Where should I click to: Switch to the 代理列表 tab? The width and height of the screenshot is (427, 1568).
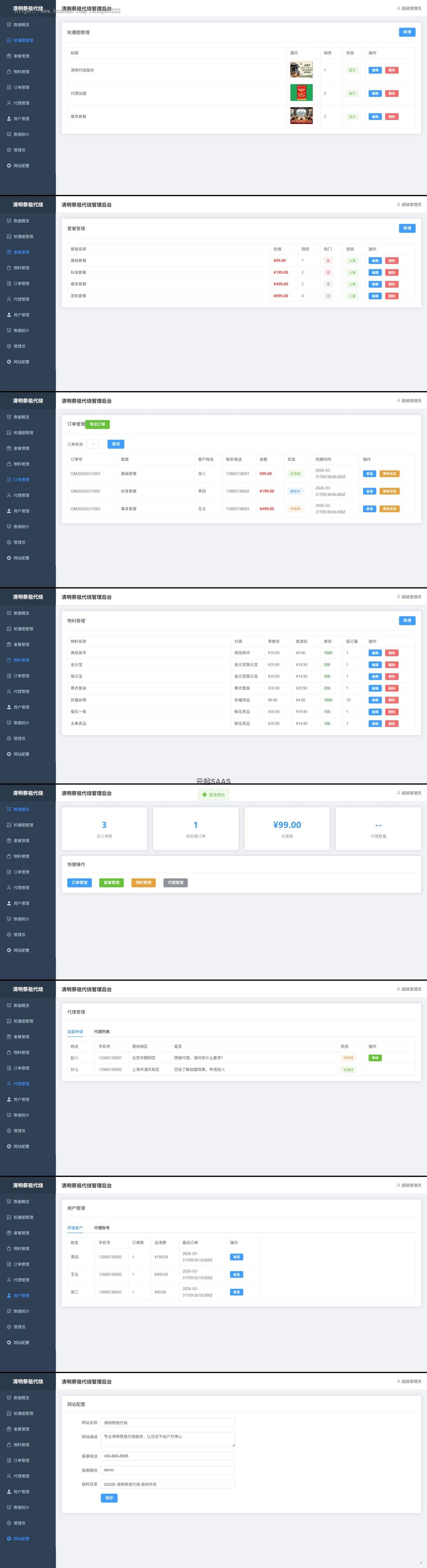pyautogui.click(x=102, y=1032)
